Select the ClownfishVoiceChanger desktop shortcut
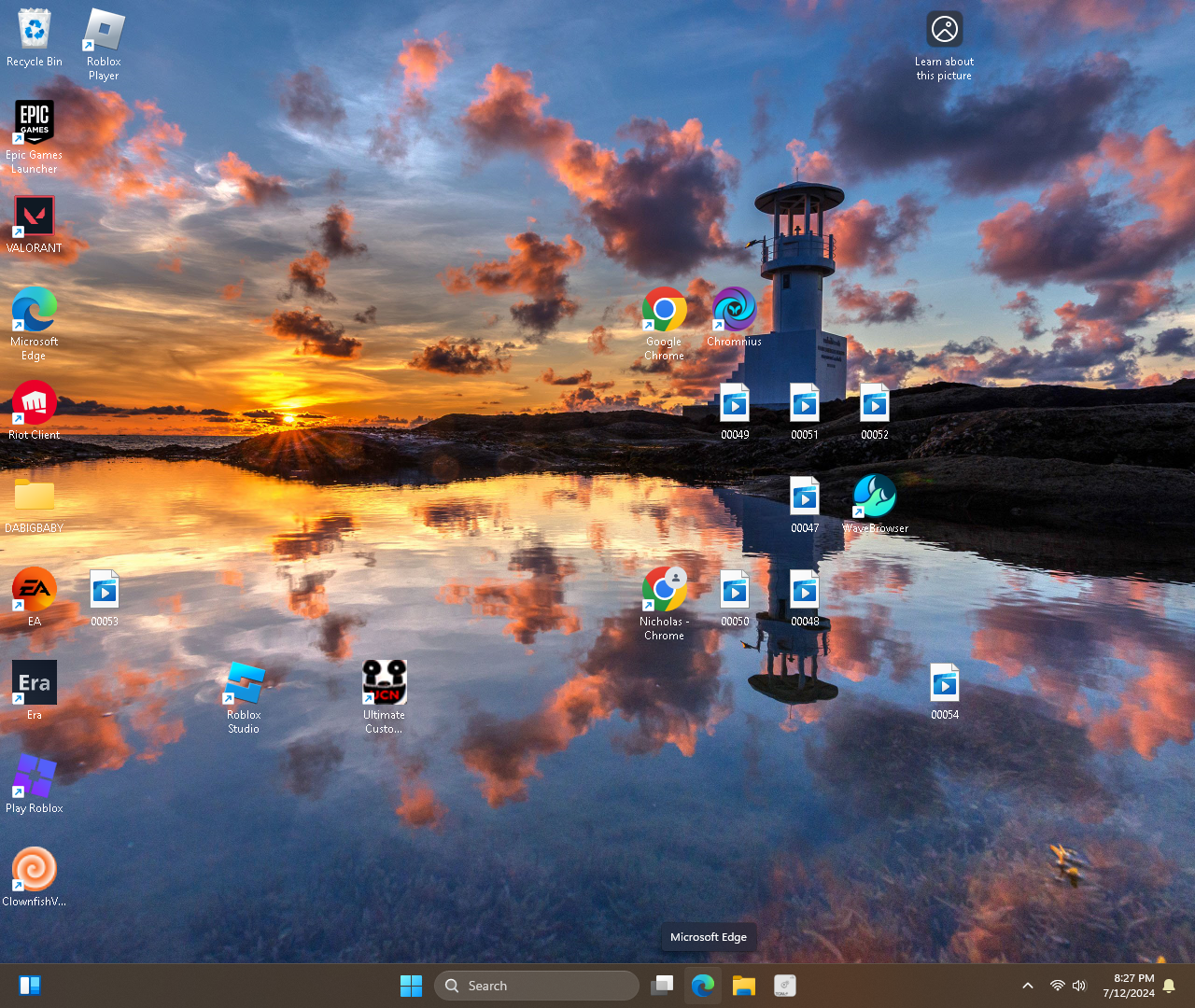This screenshot has height=1008, width=1195. coord(35,870)
